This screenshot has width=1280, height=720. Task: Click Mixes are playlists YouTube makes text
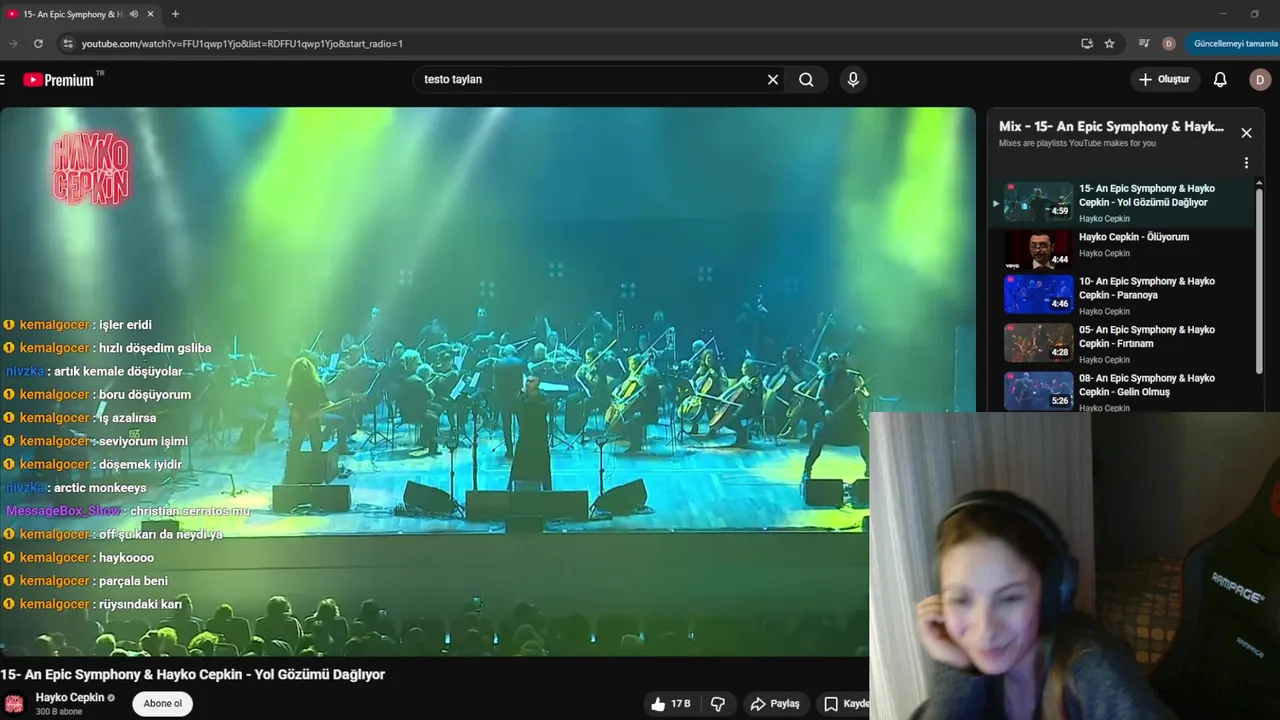pyautogui.click(x=1077, y=143)
